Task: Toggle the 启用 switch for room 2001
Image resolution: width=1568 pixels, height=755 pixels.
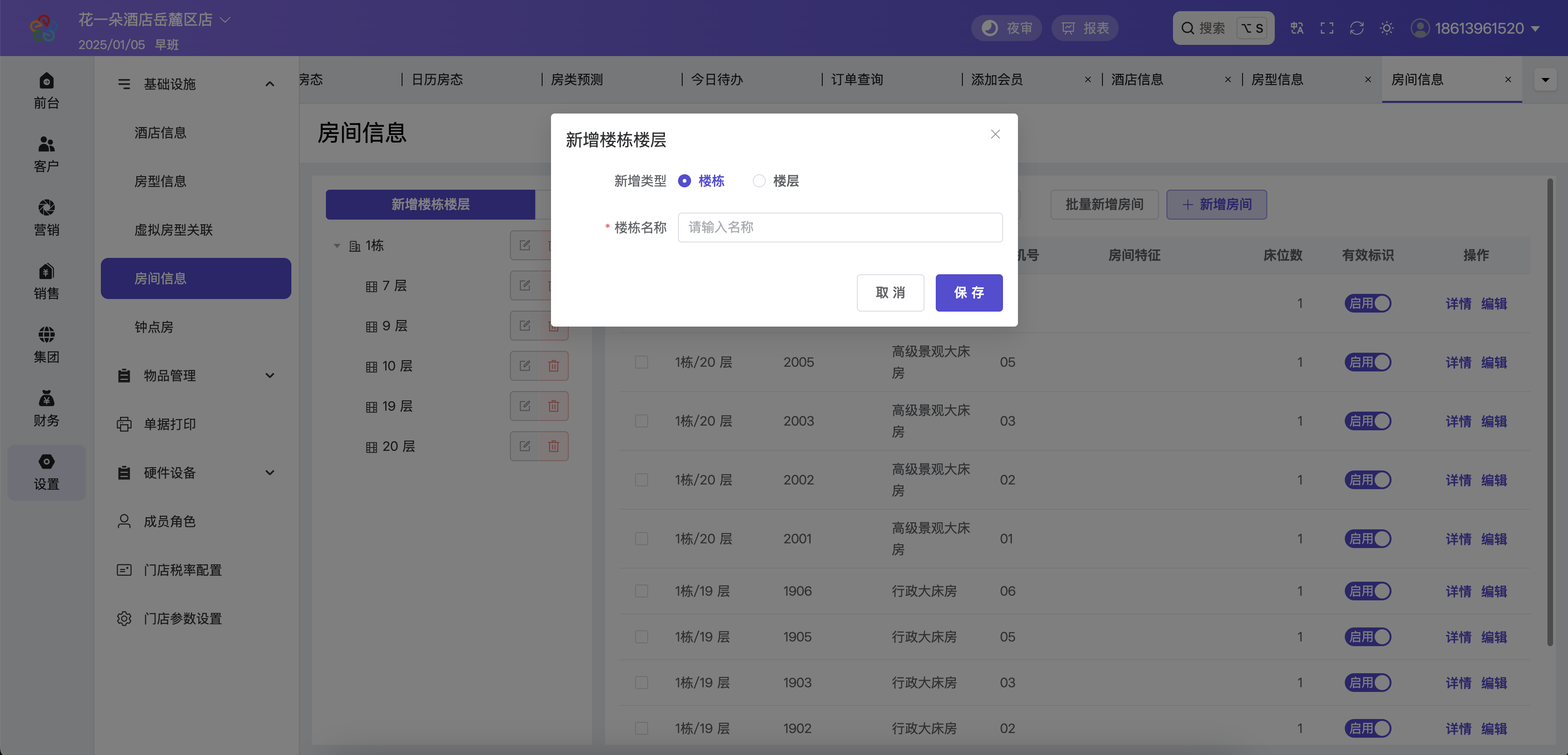Action: pyautogui.click(x=1368, y=539)
